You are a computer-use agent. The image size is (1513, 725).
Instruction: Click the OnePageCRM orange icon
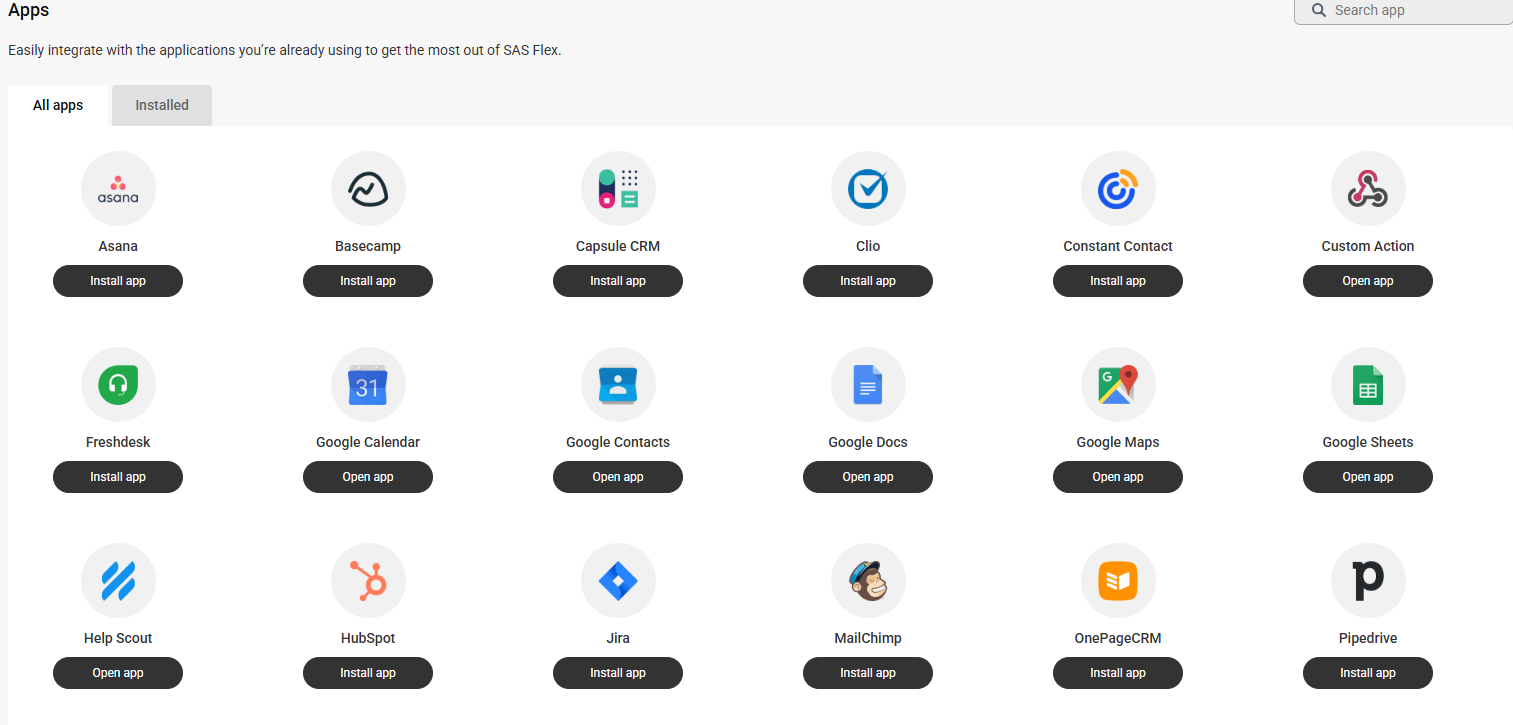coord(1118,581)
